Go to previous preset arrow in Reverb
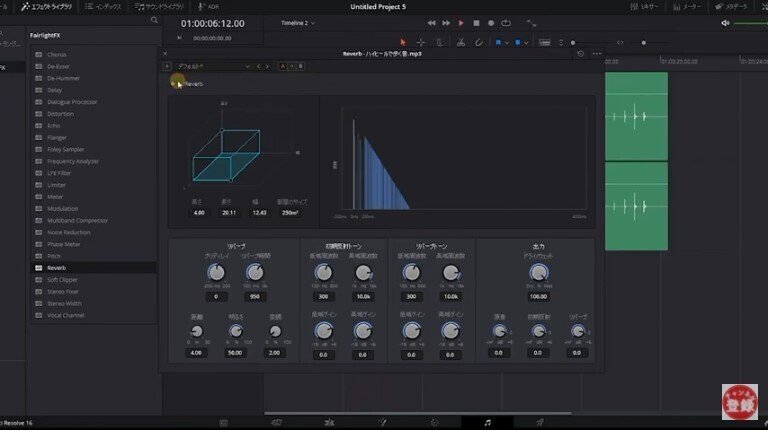Image resolution: width=768 pixels, height=431 pixels. tap(259, 66)
